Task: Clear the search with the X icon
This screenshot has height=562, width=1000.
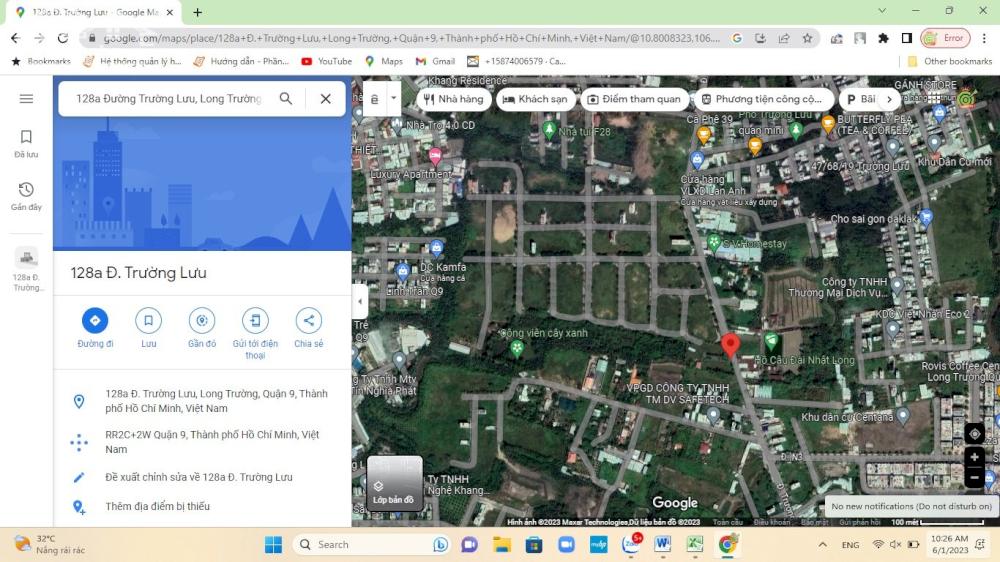Action: click(325, 99)
